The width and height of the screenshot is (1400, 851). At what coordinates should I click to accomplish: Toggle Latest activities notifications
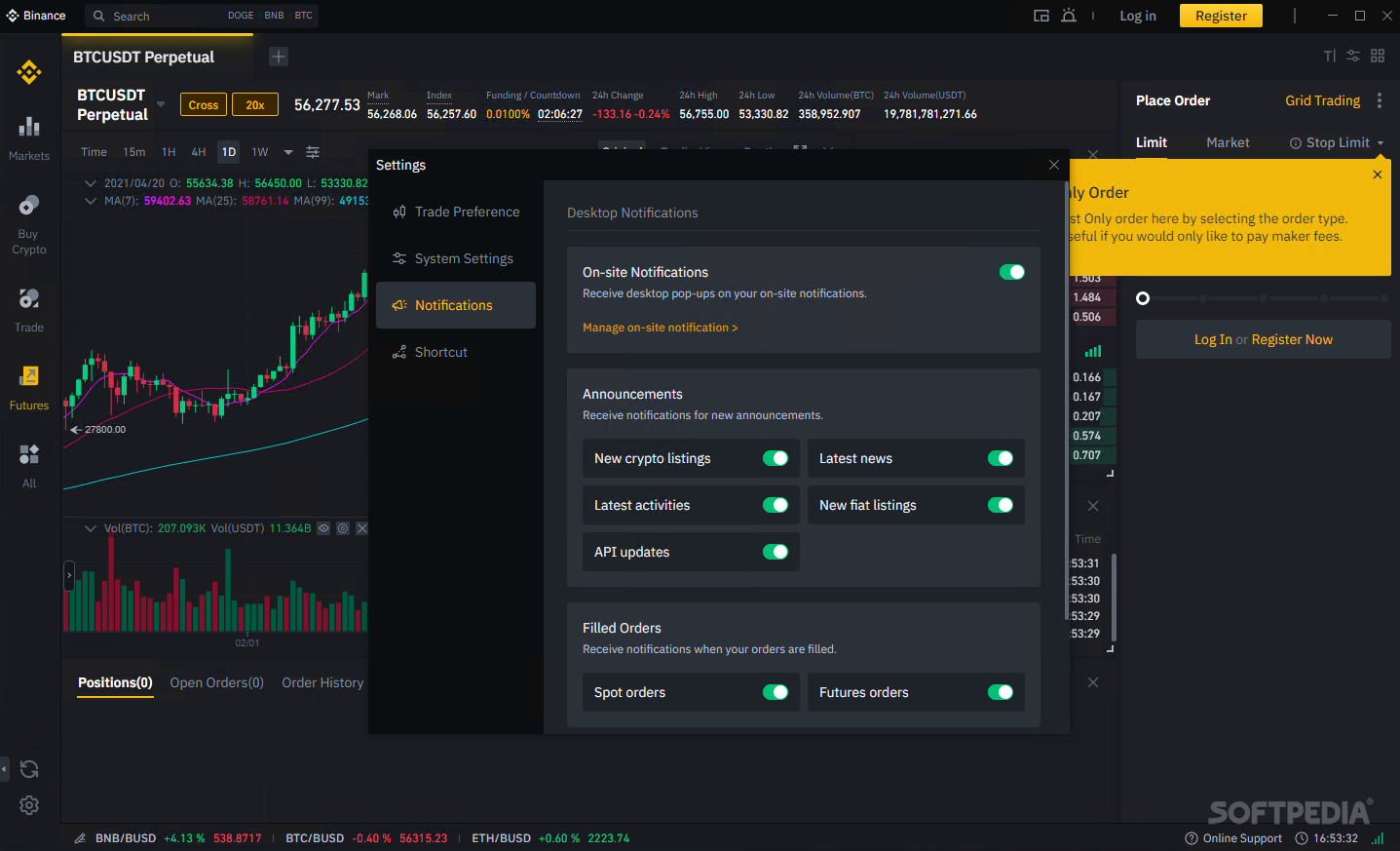[776, 505]
